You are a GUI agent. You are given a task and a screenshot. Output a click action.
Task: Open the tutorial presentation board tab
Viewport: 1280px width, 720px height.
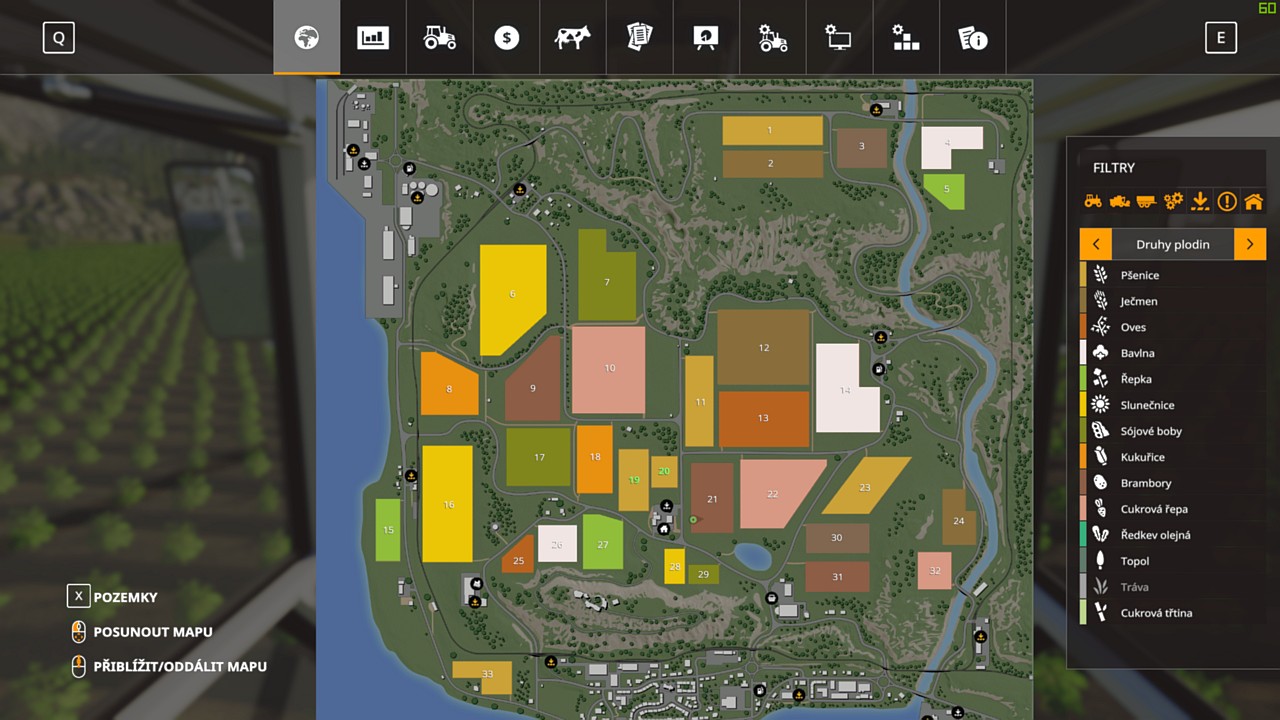click(706, 38)
